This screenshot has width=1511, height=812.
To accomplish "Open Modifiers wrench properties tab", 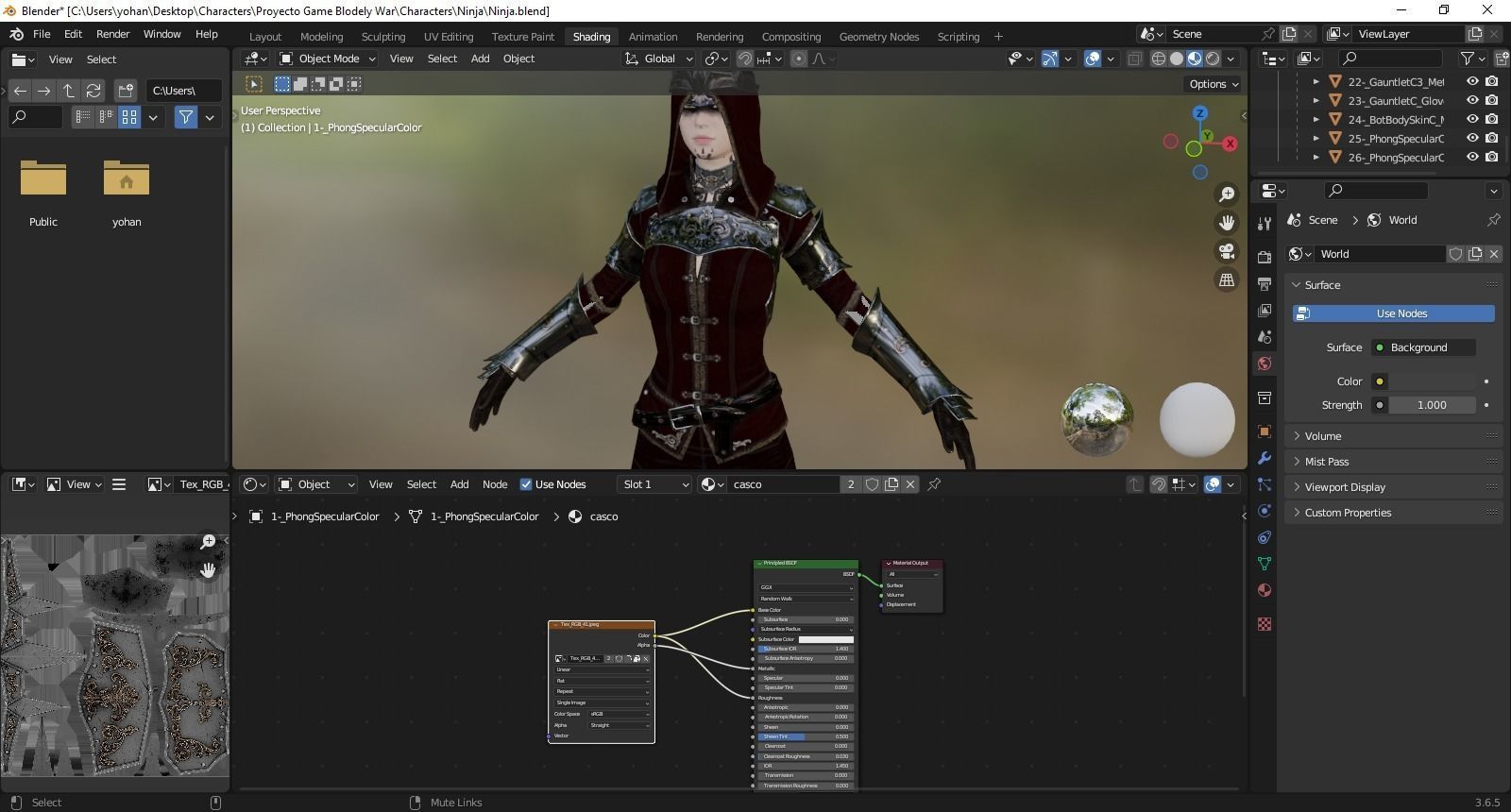I will [x=1265, y=458].
